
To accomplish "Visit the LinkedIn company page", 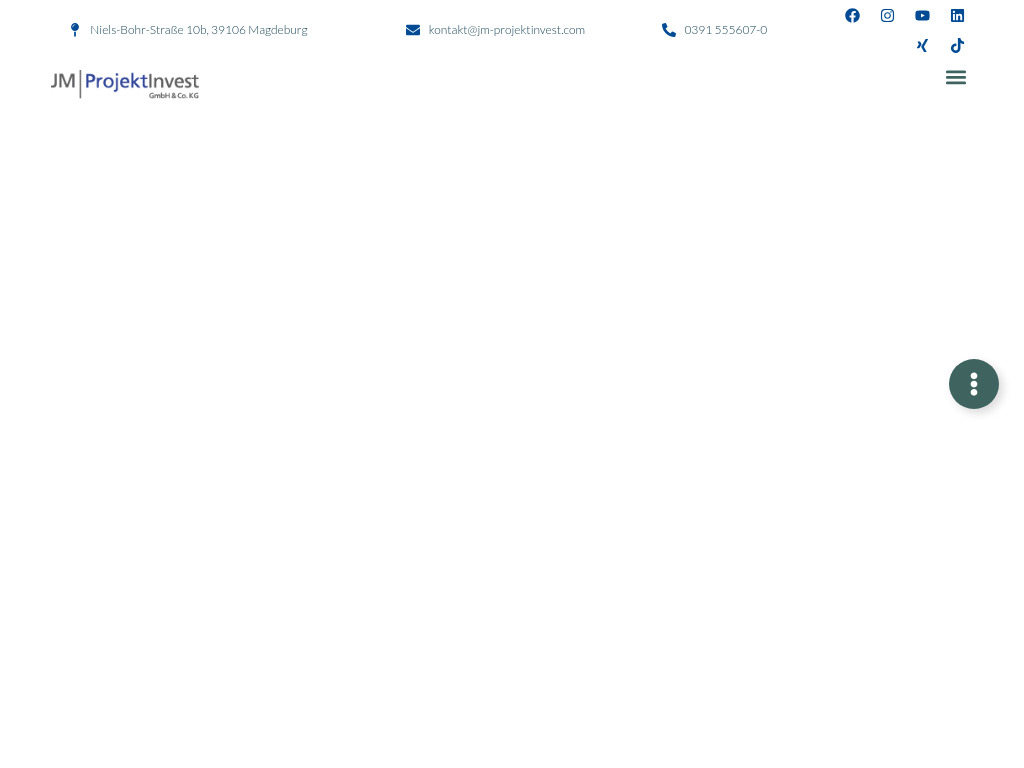I will pyautogui.click(x=957, y=15).
